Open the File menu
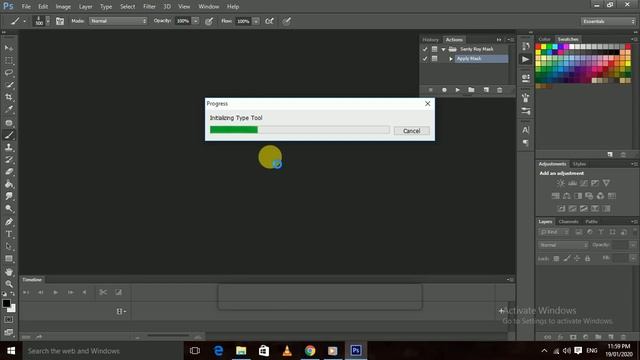This screenshot has height=360, width=640. tap(26, 7)
